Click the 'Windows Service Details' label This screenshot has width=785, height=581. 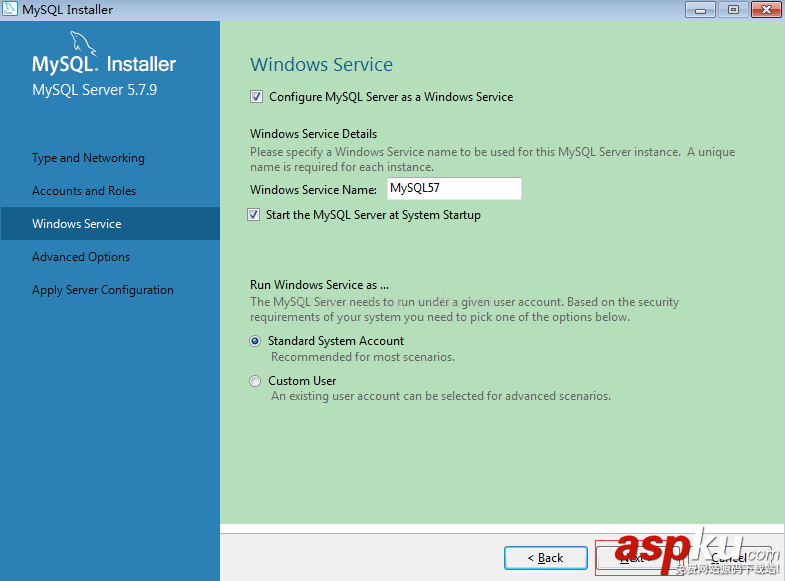[313, 134]
